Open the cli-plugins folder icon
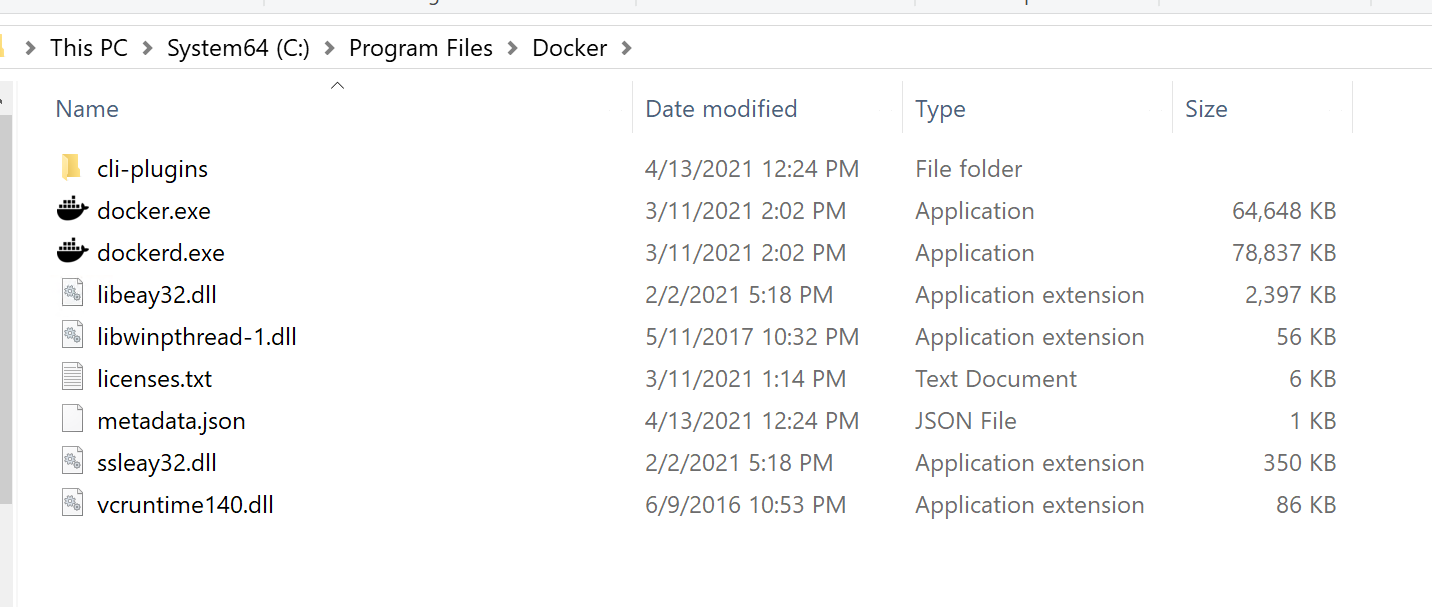 point(71,168)
